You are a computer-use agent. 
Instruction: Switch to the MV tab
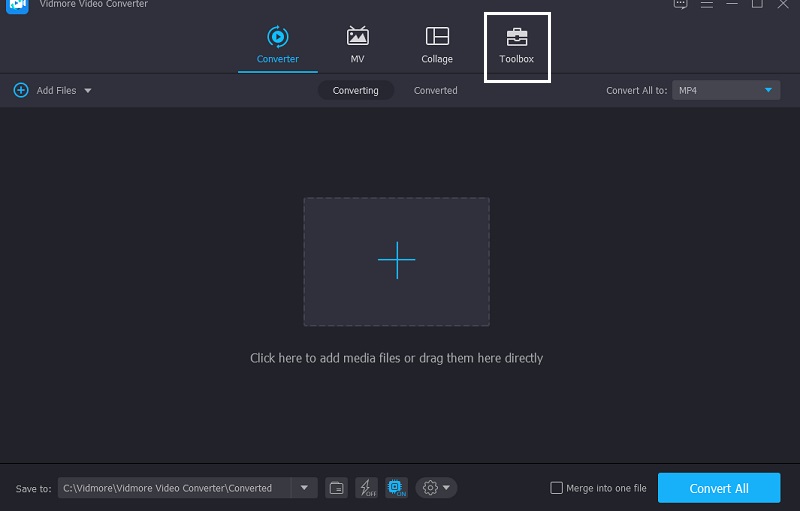click(x=357, y=45)
